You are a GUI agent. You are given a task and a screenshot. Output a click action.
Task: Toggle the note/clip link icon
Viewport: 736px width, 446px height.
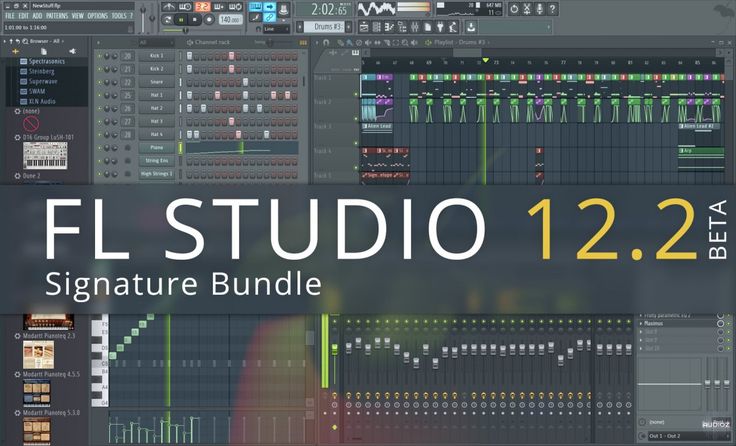(270, 18)
